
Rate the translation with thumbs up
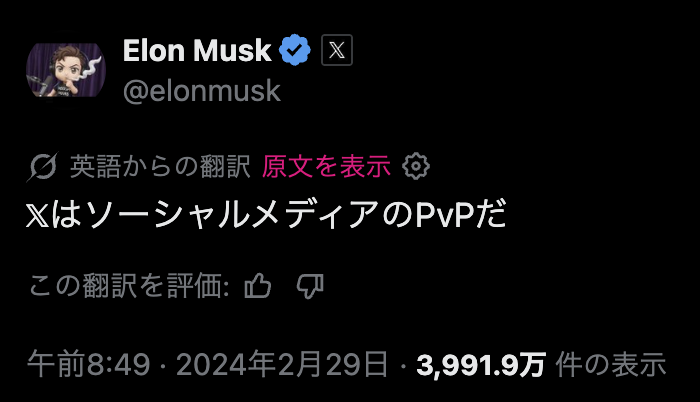coord(258,288)
